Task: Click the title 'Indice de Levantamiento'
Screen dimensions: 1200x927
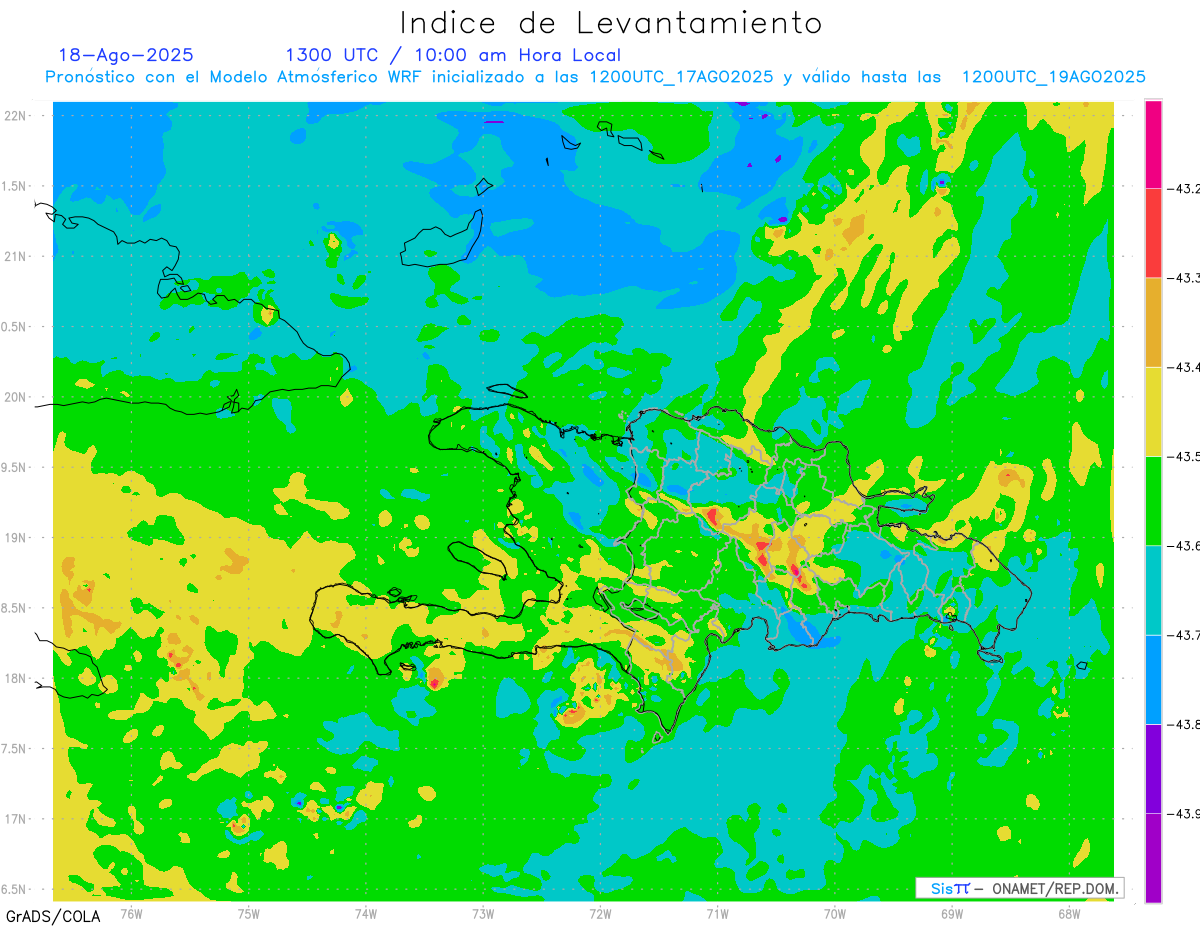Action: pyautogui.click(x=611, y=22)
